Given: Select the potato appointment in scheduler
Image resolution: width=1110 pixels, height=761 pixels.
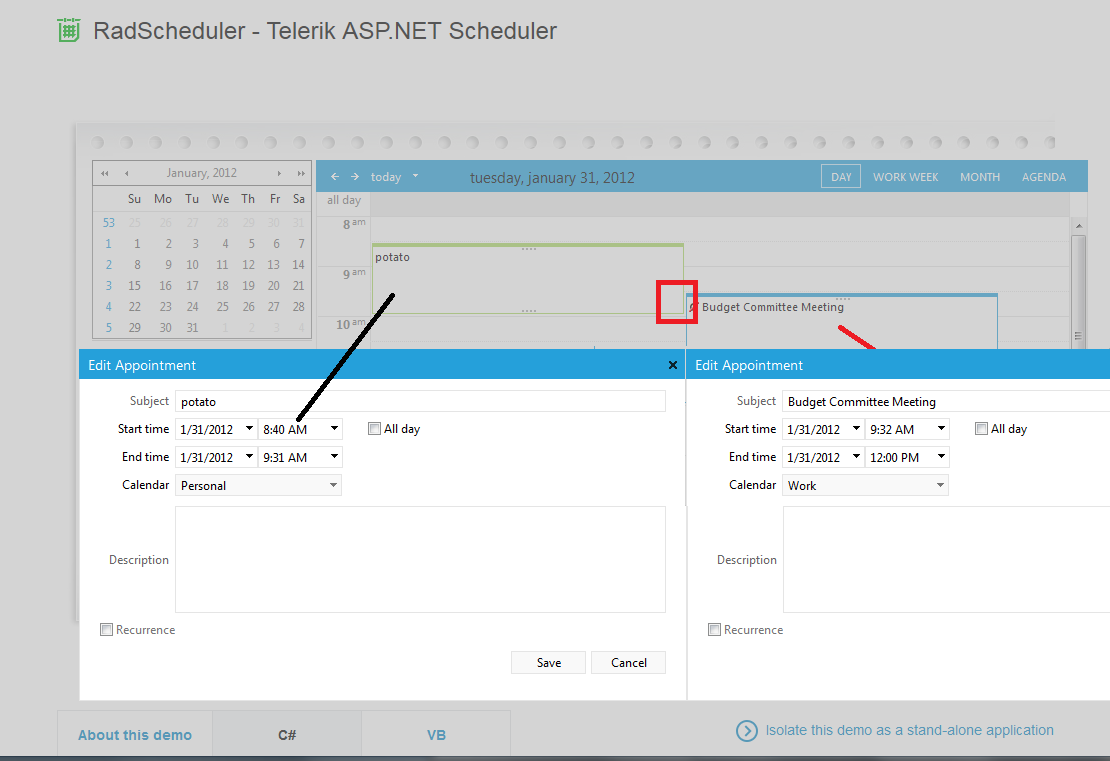Looking at the screenshot, I should tap(527, 279).
